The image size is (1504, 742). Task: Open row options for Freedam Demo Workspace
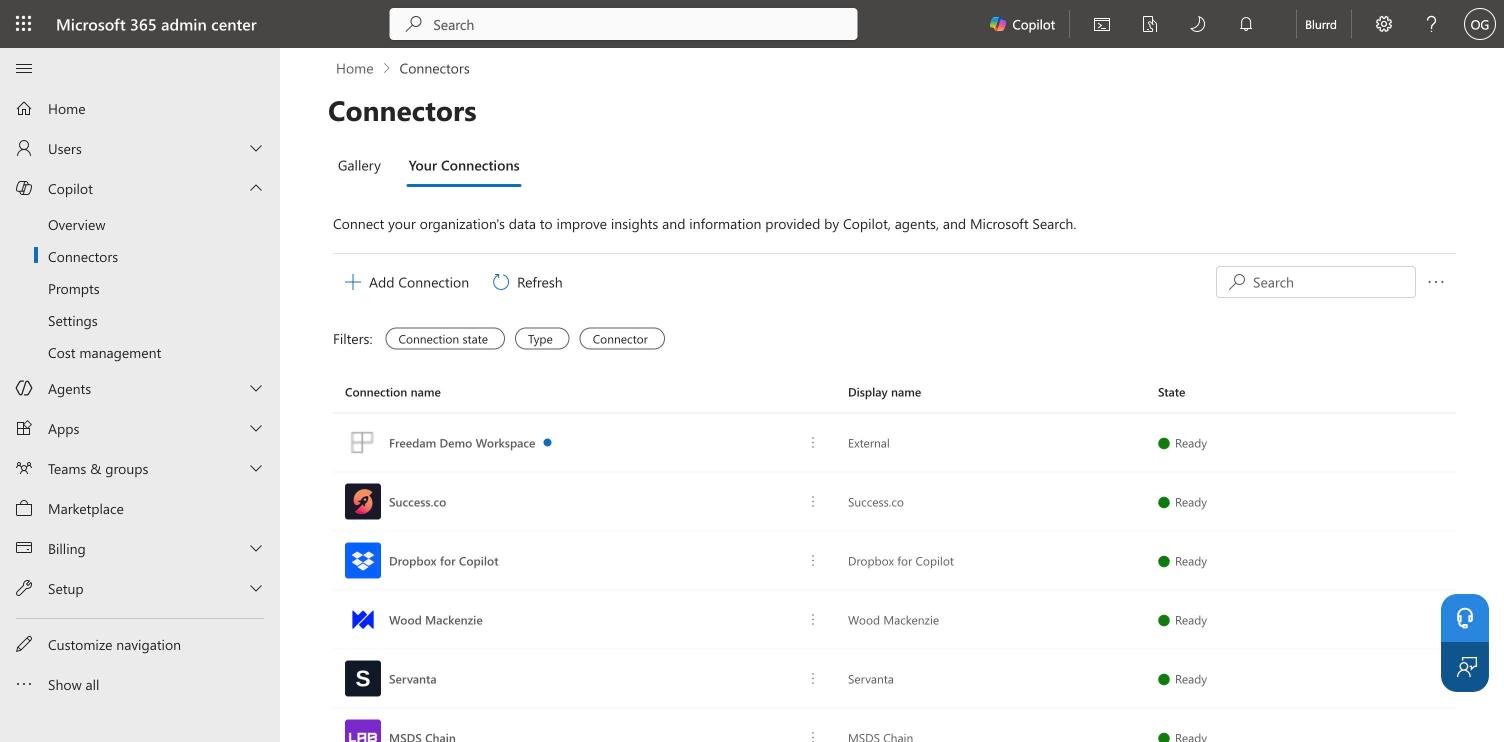point(813,442)
